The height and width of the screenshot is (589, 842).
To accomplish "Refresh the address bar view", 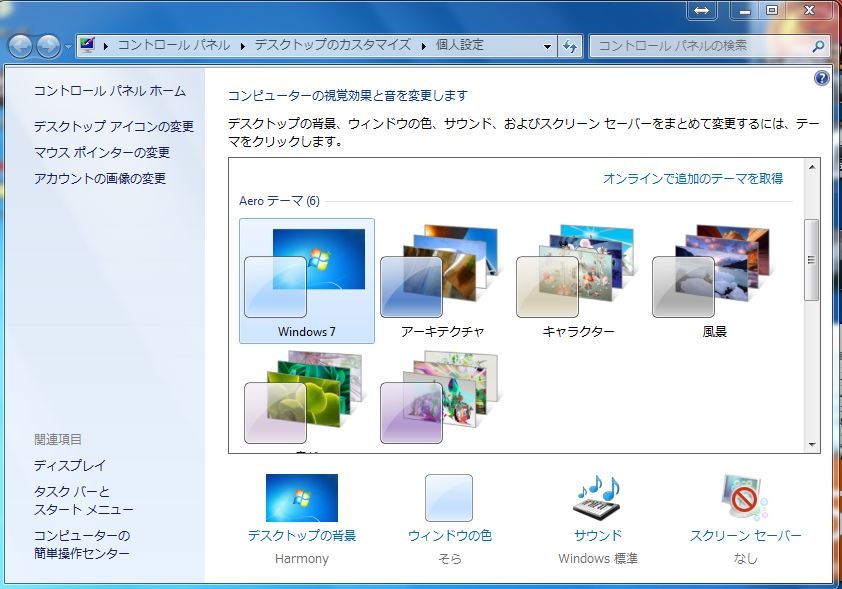I will click(x=570, y=46).
